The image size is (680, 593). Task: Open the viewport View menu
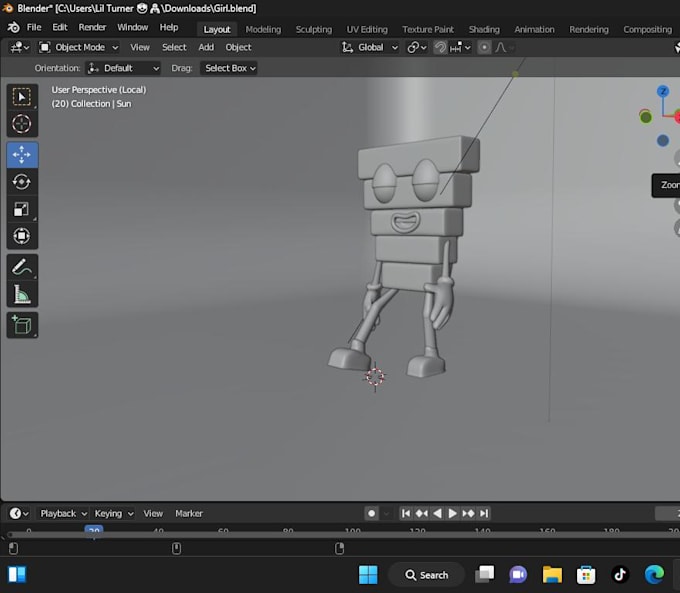coord(140,47)
